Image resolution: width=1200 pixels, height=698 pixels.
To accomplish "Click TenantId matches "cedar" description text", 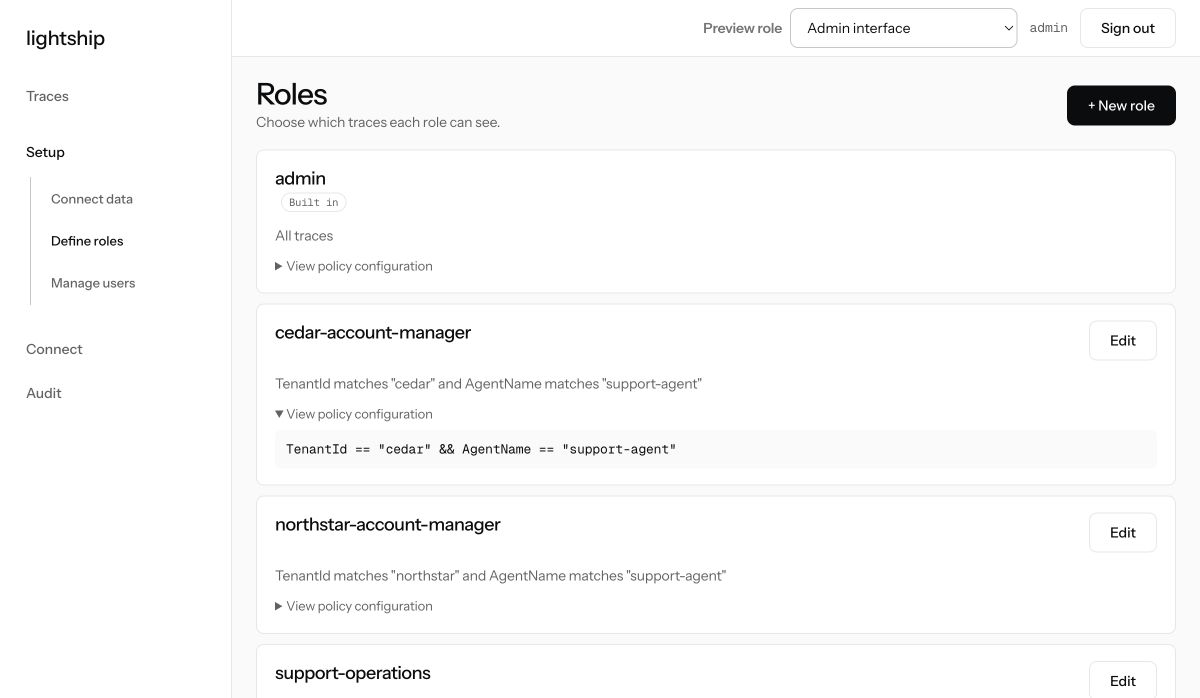I will pyautogui.click(x=488, y=384).
